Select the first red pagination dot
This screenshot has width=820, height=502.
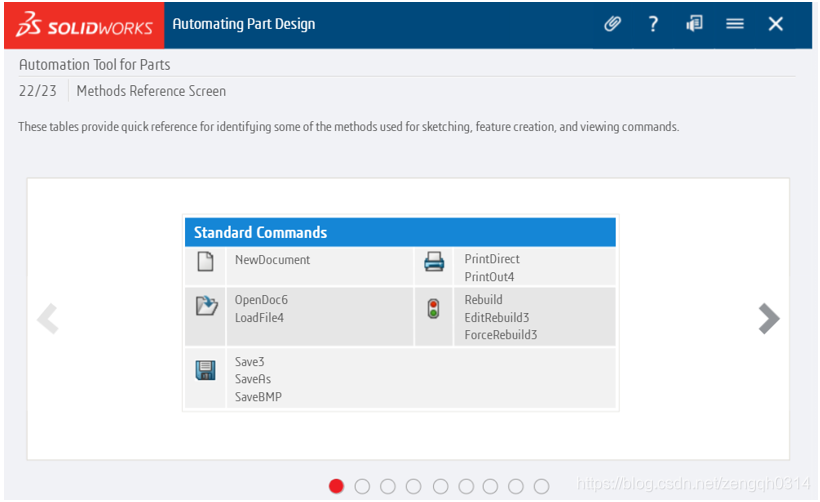coord(336,486)
